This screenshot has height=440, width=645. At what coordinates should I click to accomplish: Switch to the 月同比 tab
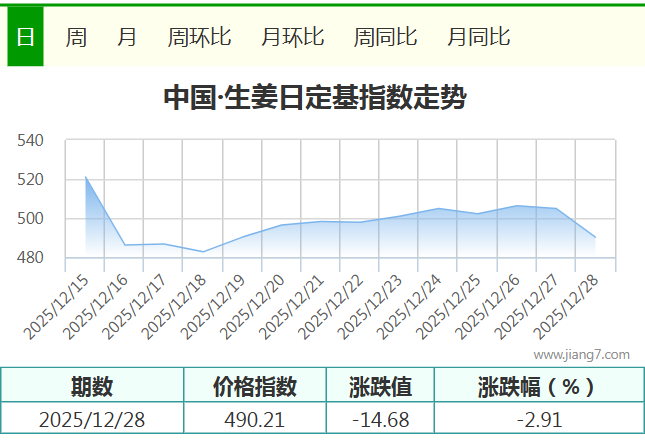pyautogui.click(x=478, y=37)
